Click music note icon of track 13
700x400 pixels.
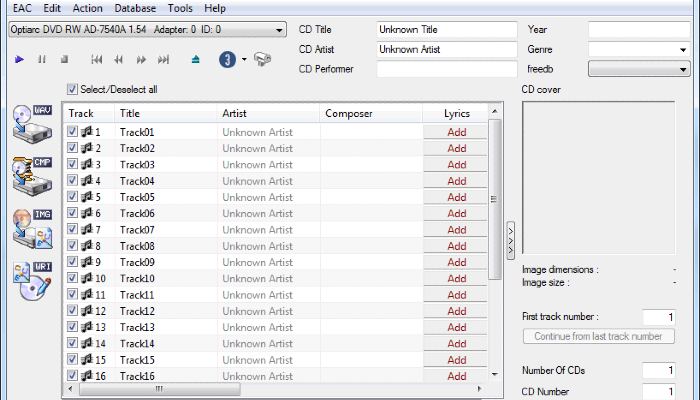point(87,327)
